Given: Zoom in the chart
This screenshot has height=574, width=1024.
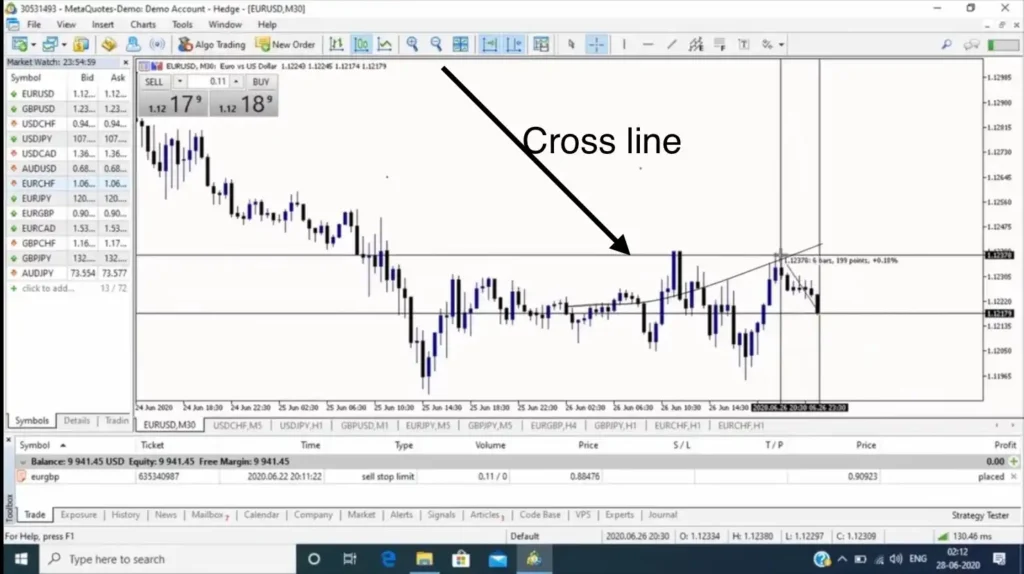Looking at the screenshot, I should (x=412, y=44).
